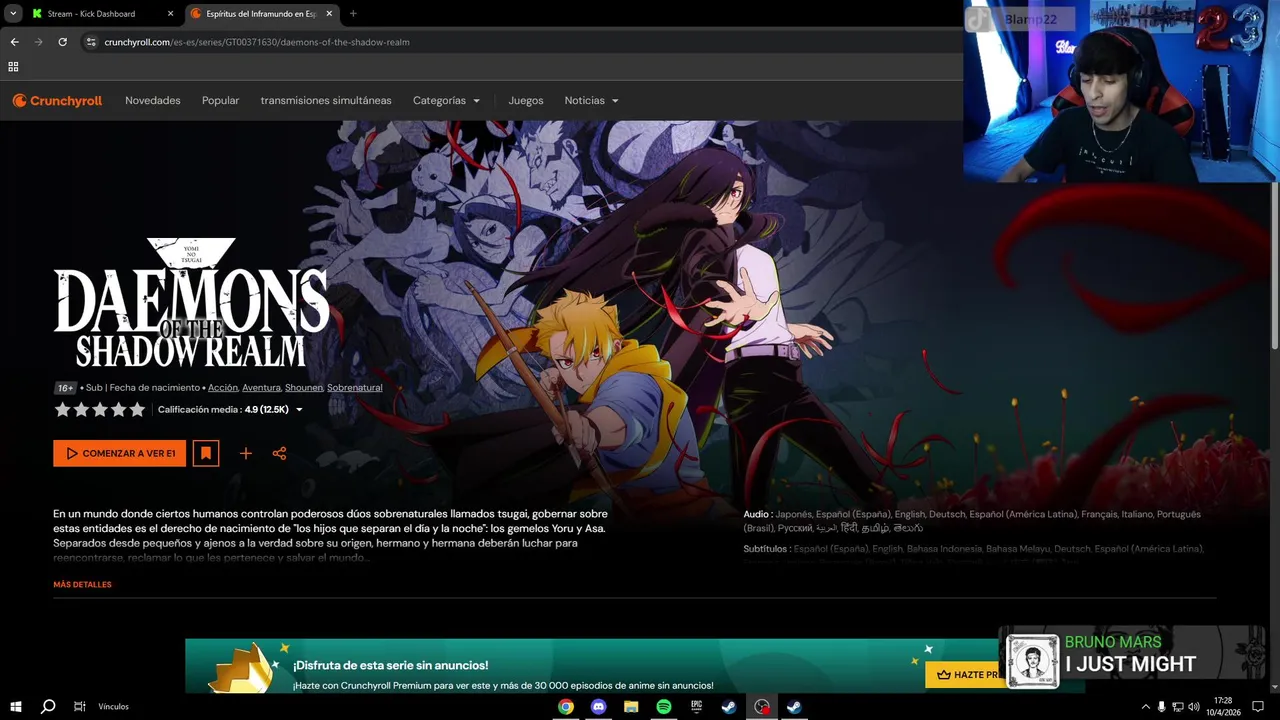Click the Audio languages line
The height and width of the screenshot is (720, 1280).
coord(972,521)
